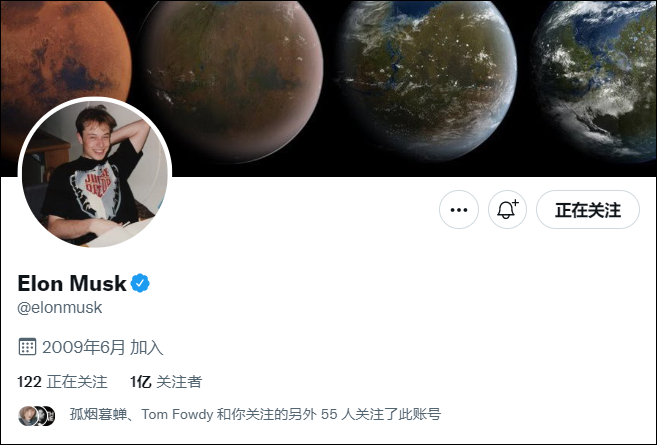Click the Tom Fowdy name in mutual followers
The height and width of the screenshot is (445, 657).
pos(178,414)
